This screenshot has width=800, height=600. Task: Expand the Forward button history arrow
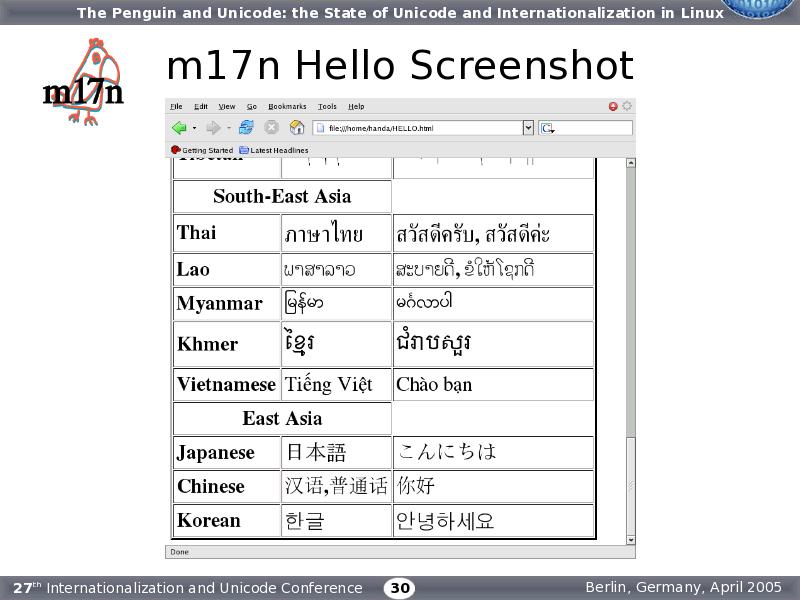(x=228, y=128)
